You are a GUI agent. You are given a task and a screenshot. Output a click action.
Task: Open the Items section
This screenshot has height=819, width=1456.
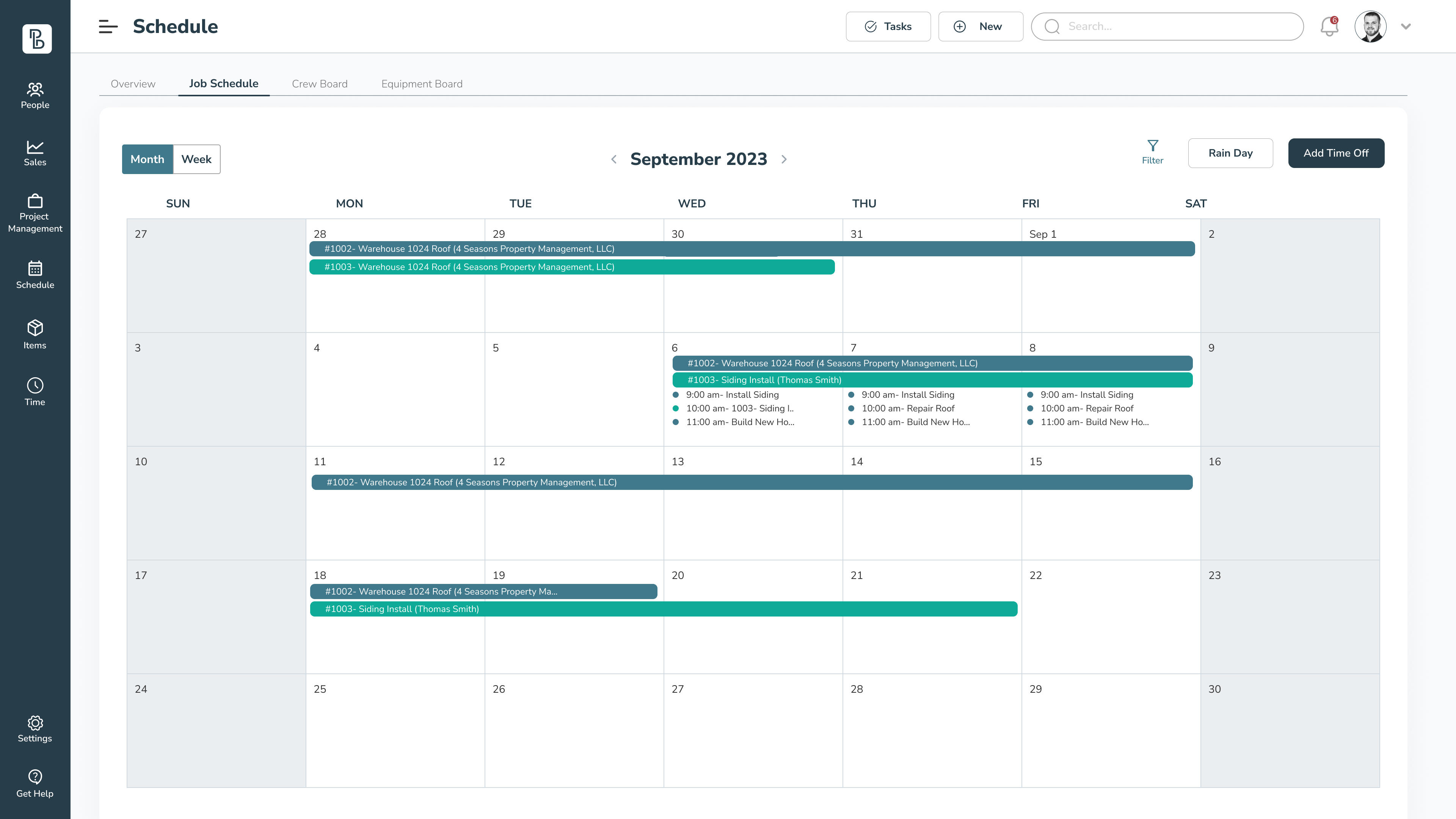(x=35, y=334)
